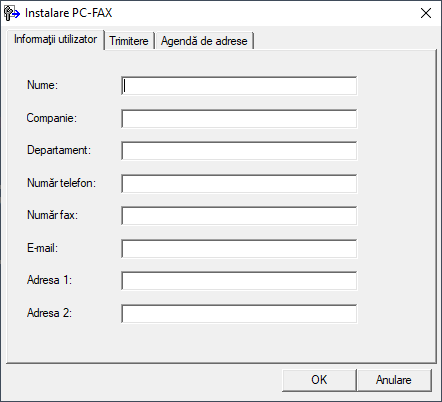442x402 pixels.
Task: Click the Număr telefon input field
Action: [x=239, y=183]
